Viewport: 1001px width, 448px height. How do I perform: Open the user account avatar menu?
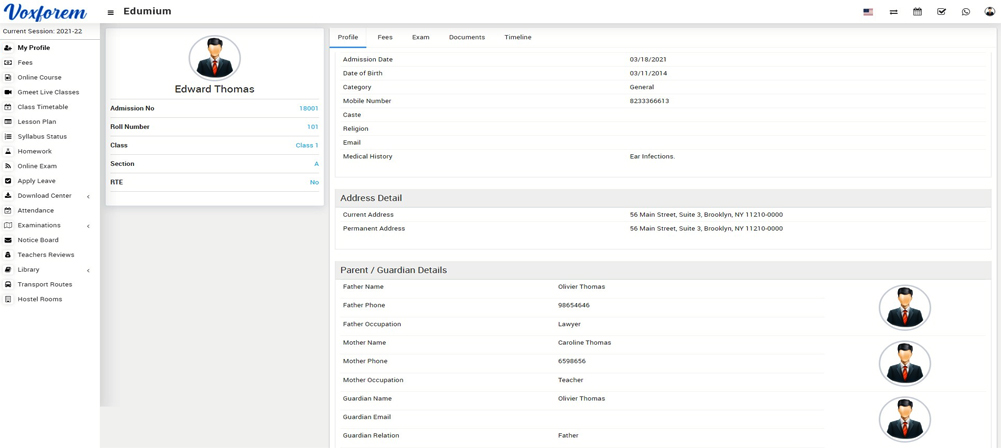(x=989, y=12)
